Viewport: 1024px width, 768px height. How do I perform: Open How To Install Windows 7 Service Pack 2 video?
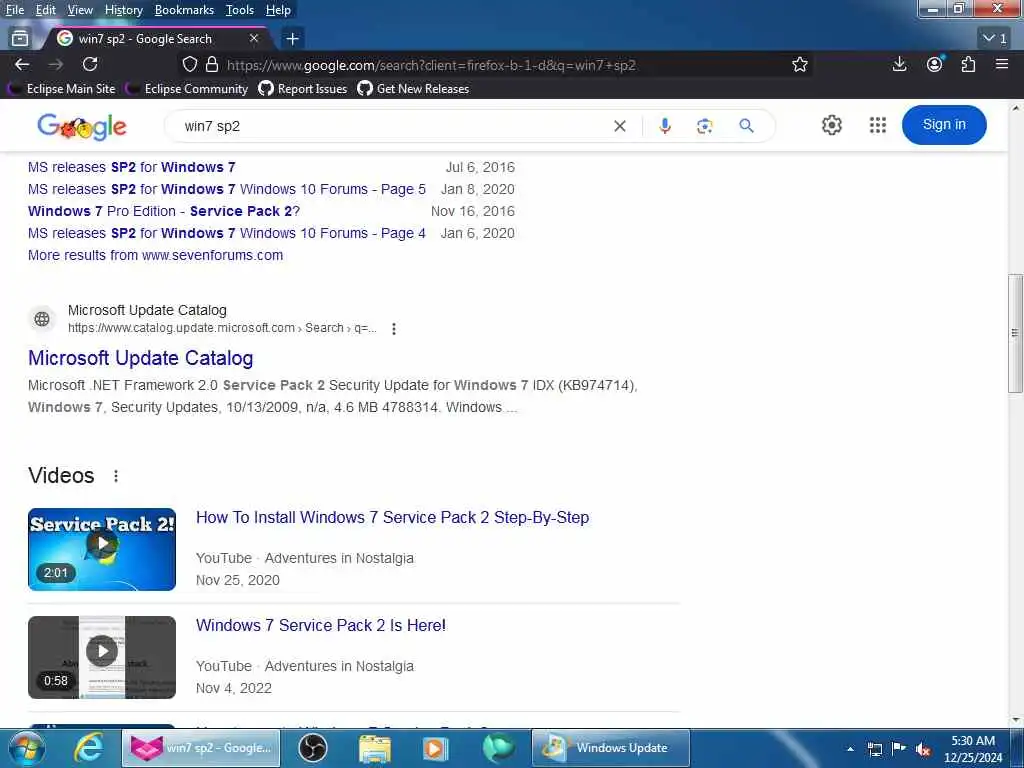click(x=392, y=518)
